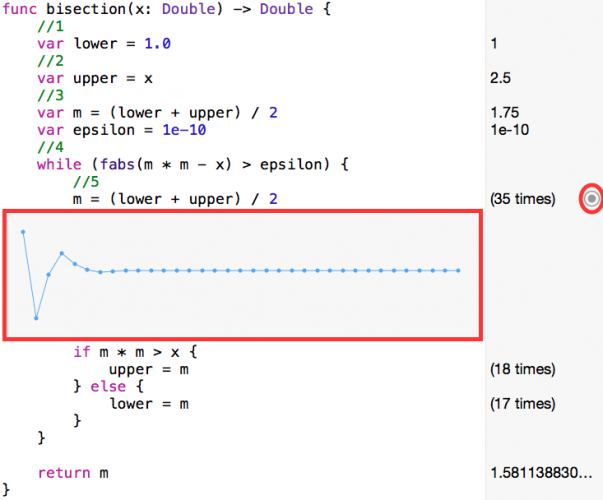Click the "//3" comment line
This screenshot has width=603, height=500.
(x=50, y=95)
